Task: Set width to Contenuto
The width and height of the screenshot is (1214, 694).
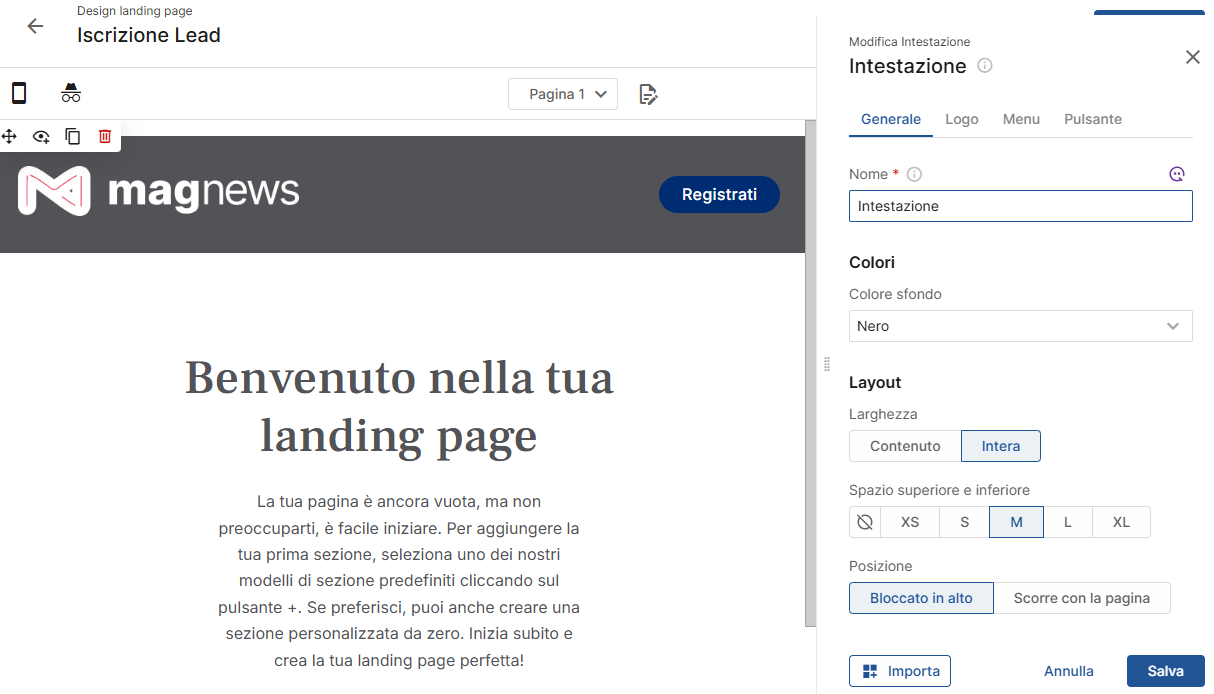Action: click(x=905, y=446)
